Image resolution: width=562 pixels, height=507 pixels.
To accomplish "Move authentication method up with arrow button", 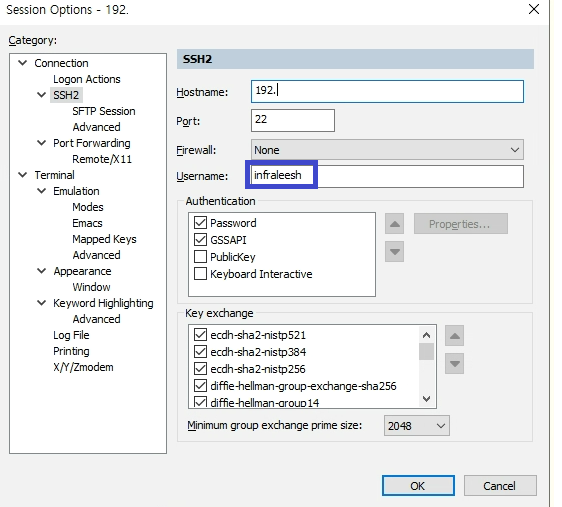I will tap(394, 224).
